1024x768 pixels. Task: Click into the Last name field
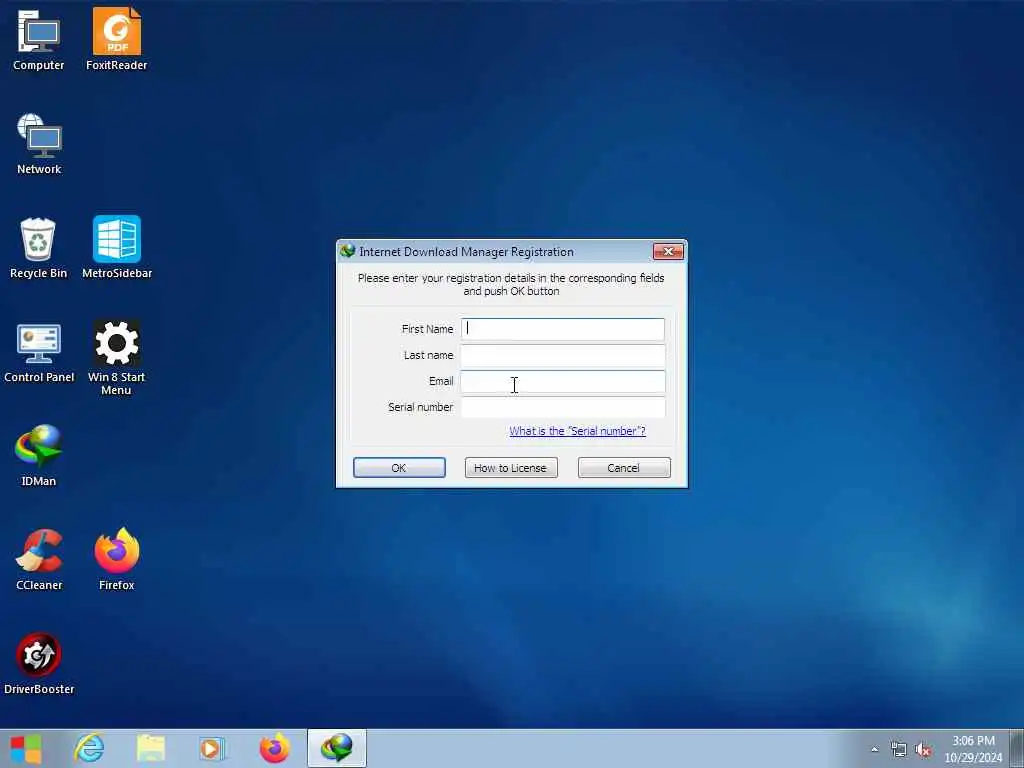[563, 355]
